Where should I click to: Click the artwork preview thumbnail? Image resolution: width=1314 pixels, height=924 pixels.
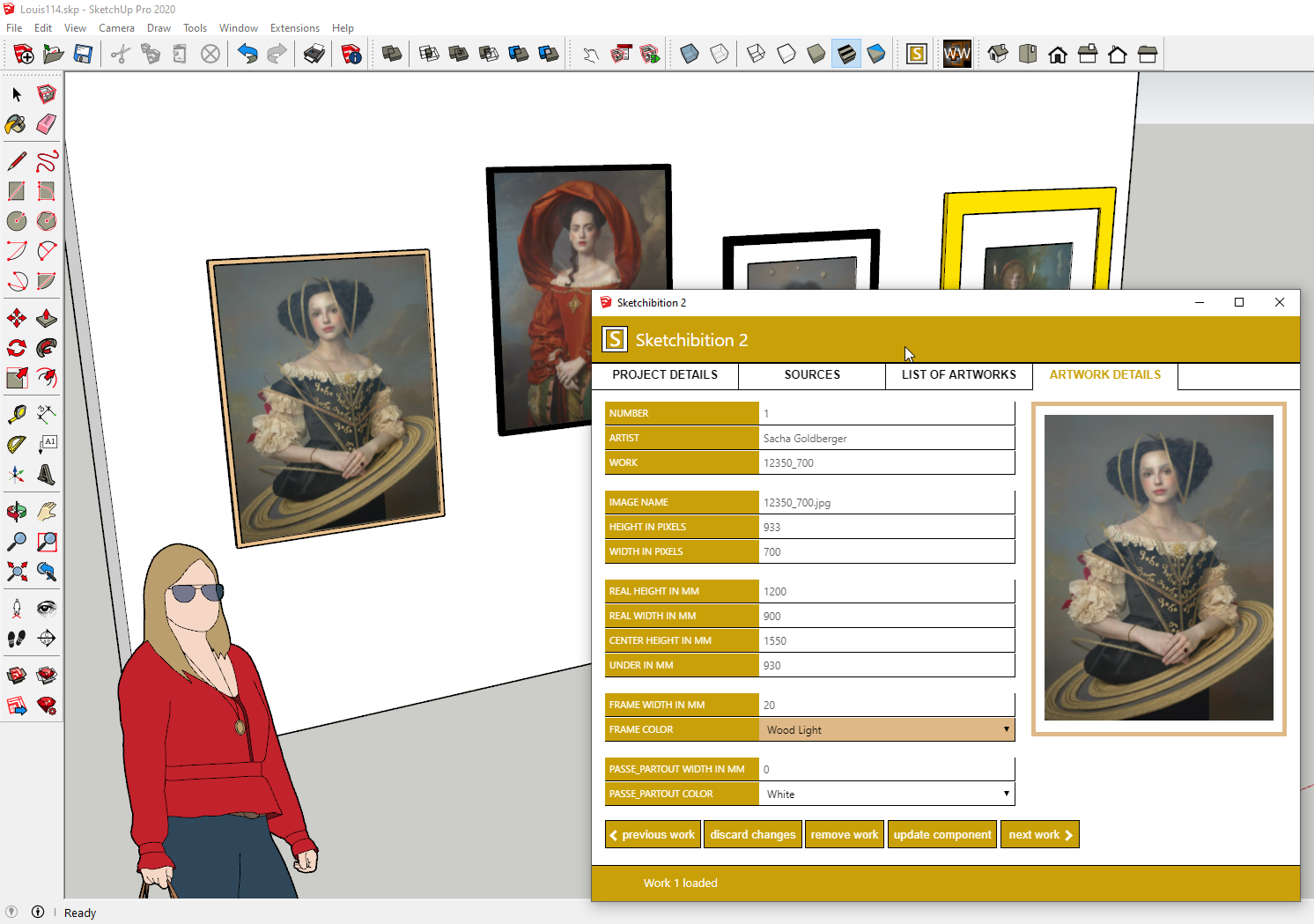[x=1159, y=568]
